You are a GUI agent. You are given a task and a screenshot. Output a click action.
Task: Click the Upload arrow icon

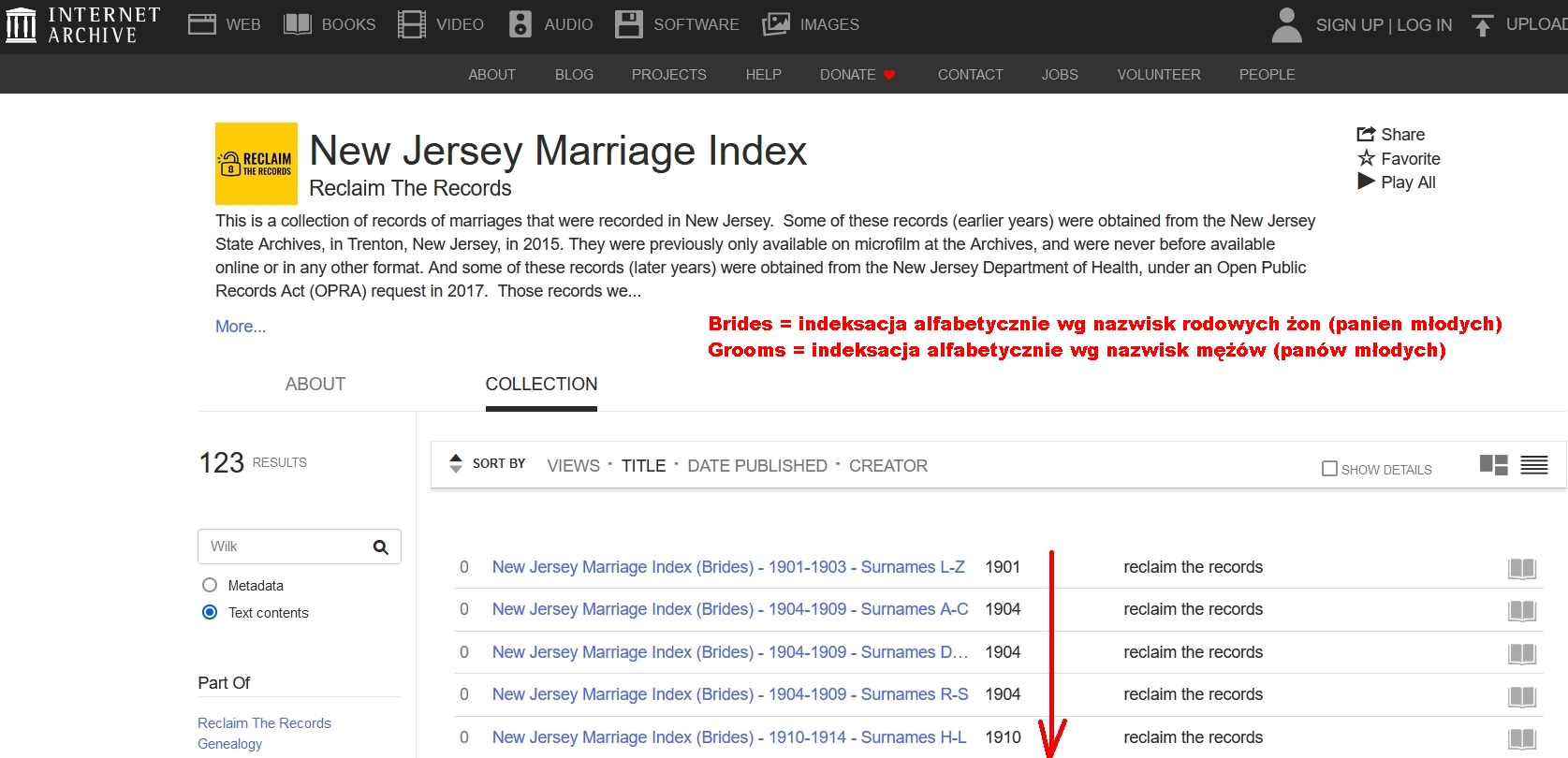coord(1482,25)
